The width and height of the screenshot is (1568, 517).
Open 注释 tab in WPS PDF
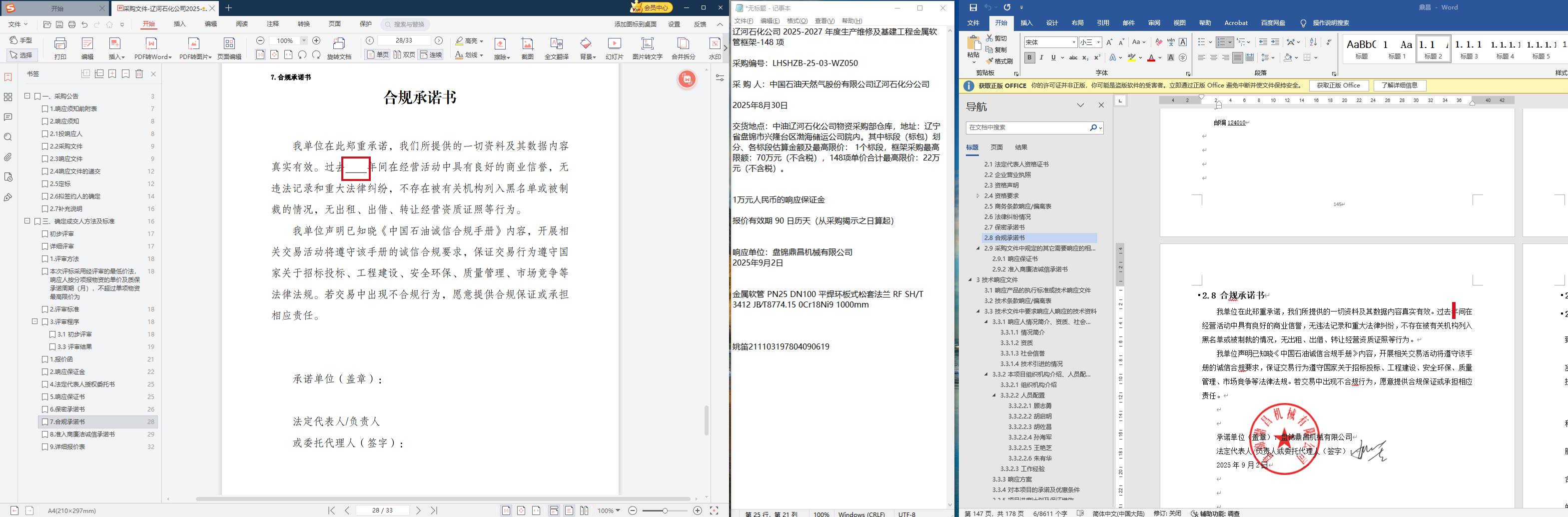click(x=273, y=24)
